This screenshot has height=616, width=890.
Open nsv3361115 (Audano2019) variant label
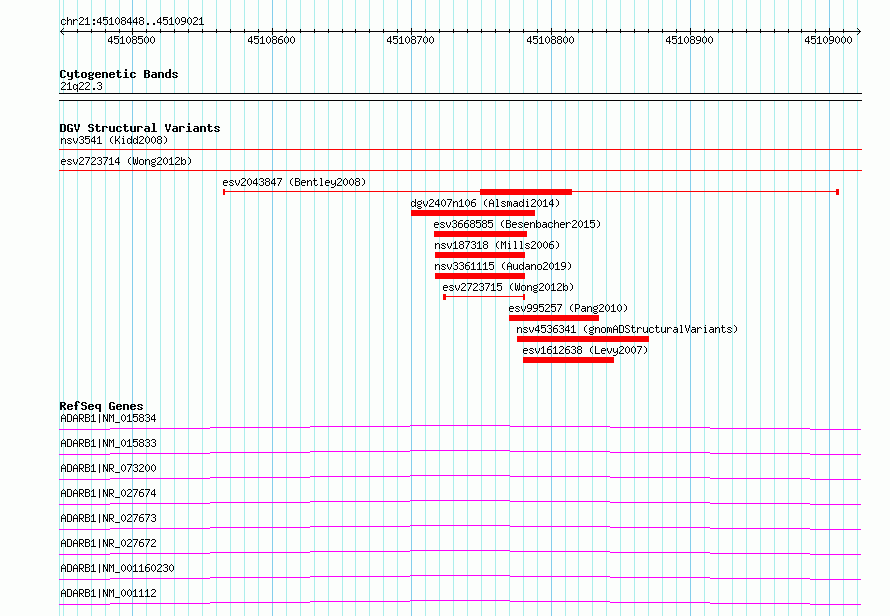503,266
